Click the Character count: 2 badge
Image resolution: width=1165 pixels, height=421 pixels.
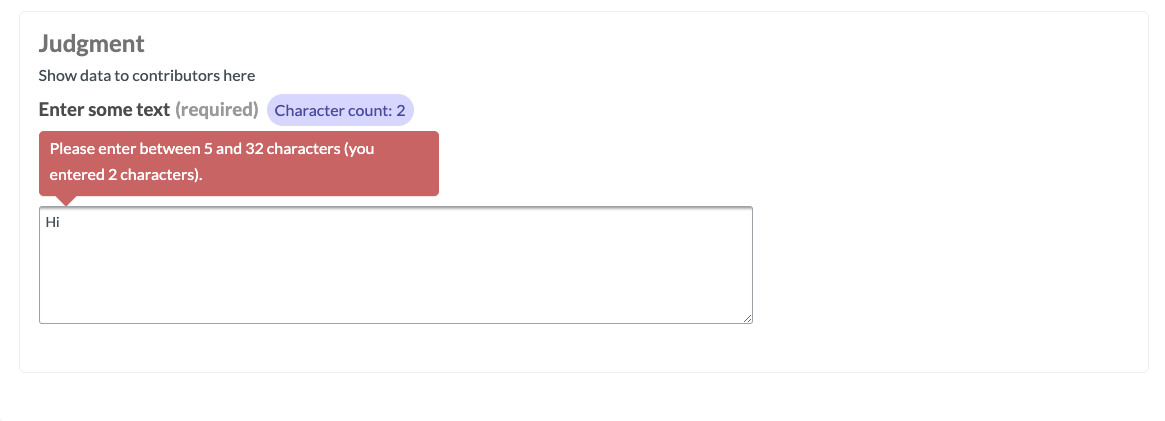[340, 111]
